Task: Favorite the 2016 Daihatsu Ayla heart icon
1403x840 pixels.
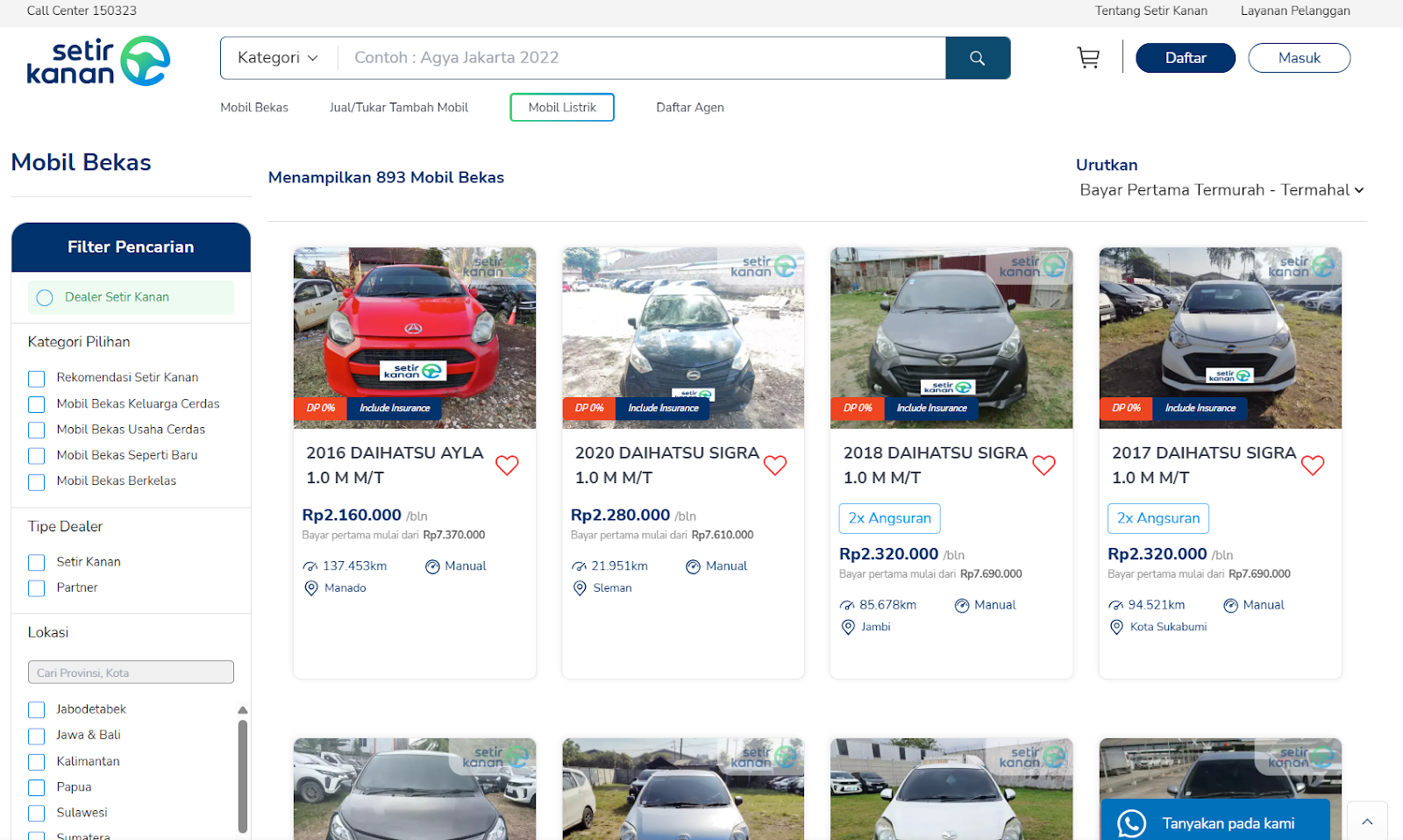Action: point(507,465)
